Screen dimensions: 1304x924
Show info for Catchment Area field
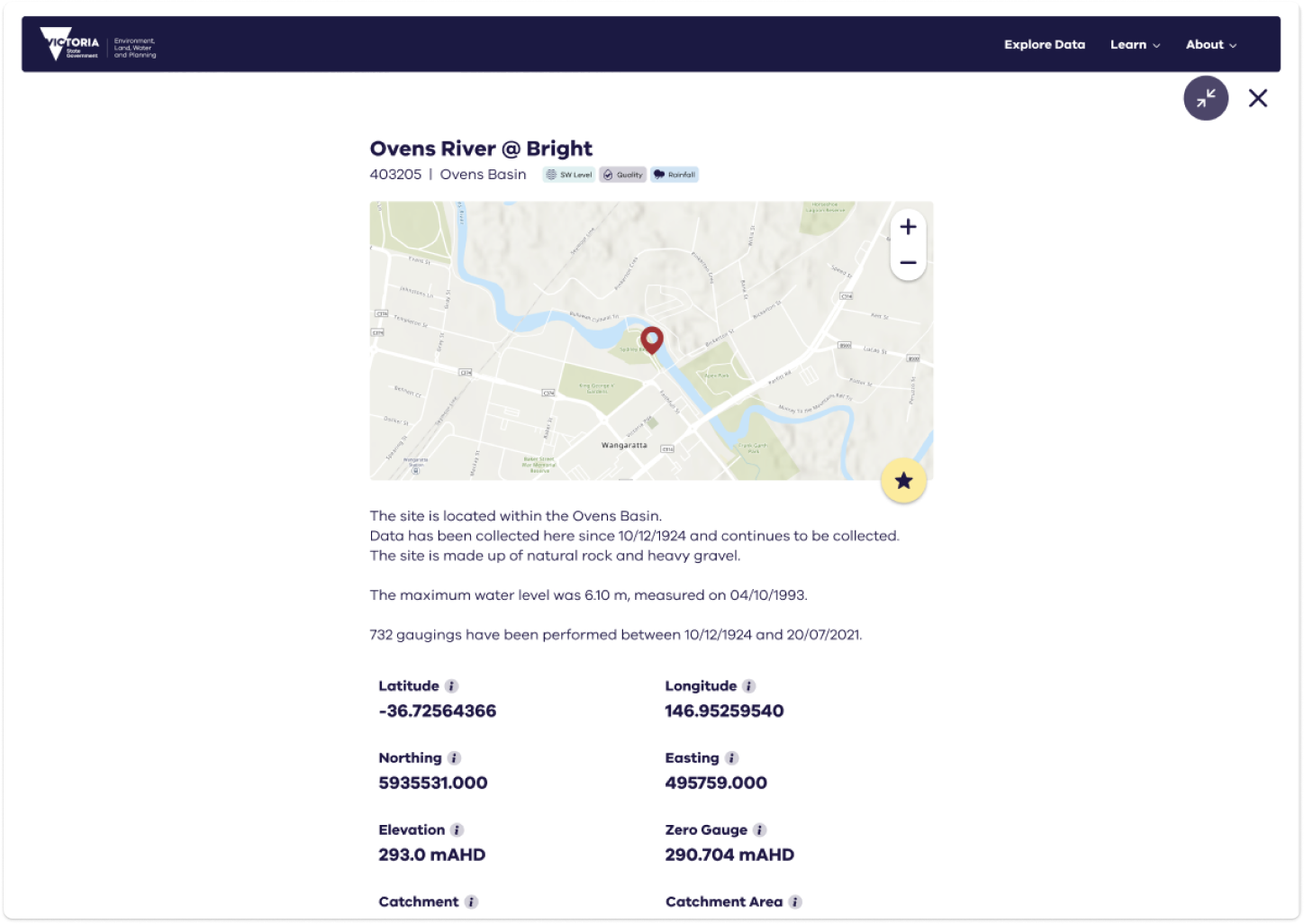[x=794, y=902]
